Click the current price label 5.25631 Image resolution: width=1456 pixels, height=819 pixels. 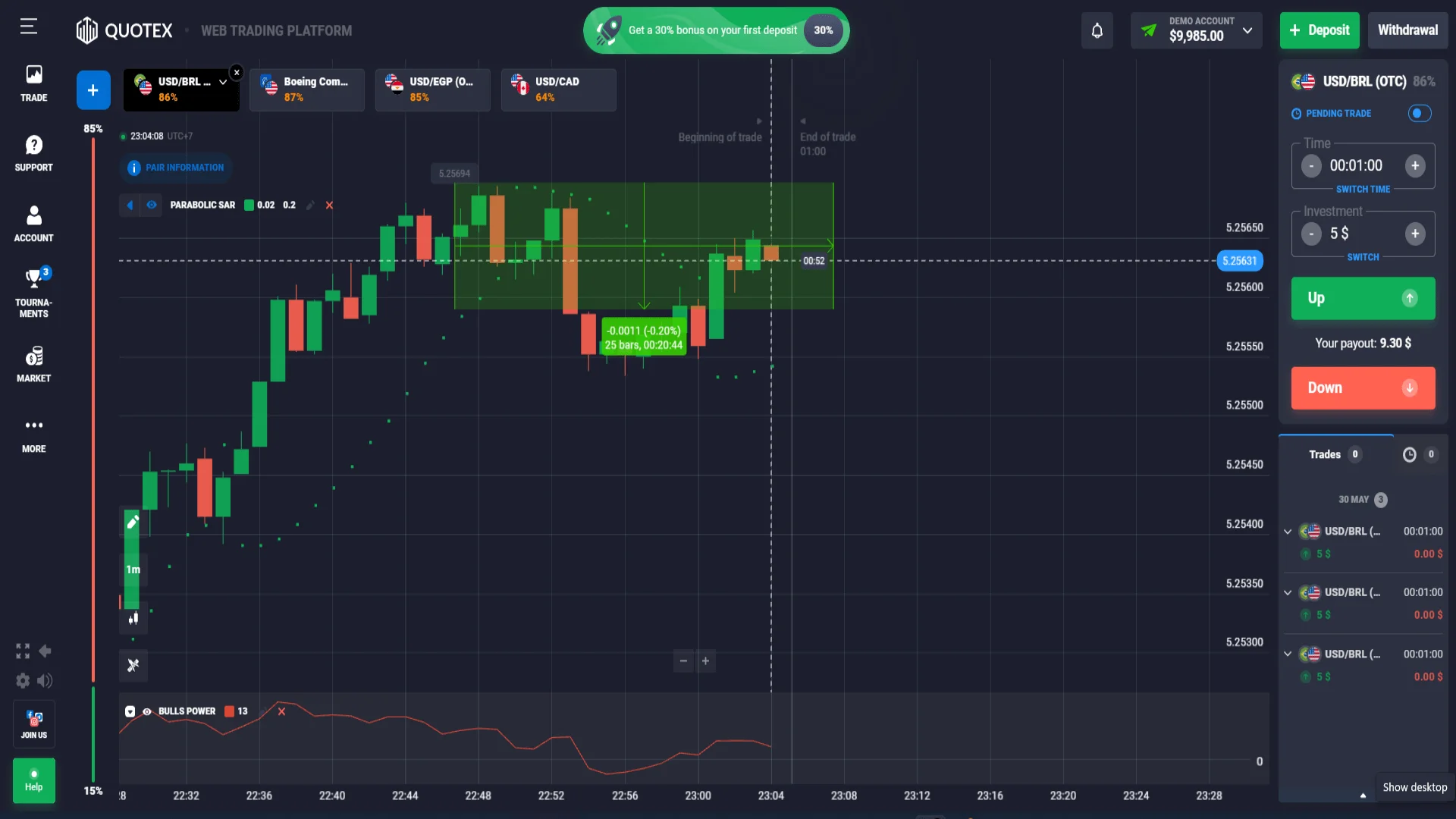pos(1240,261)
